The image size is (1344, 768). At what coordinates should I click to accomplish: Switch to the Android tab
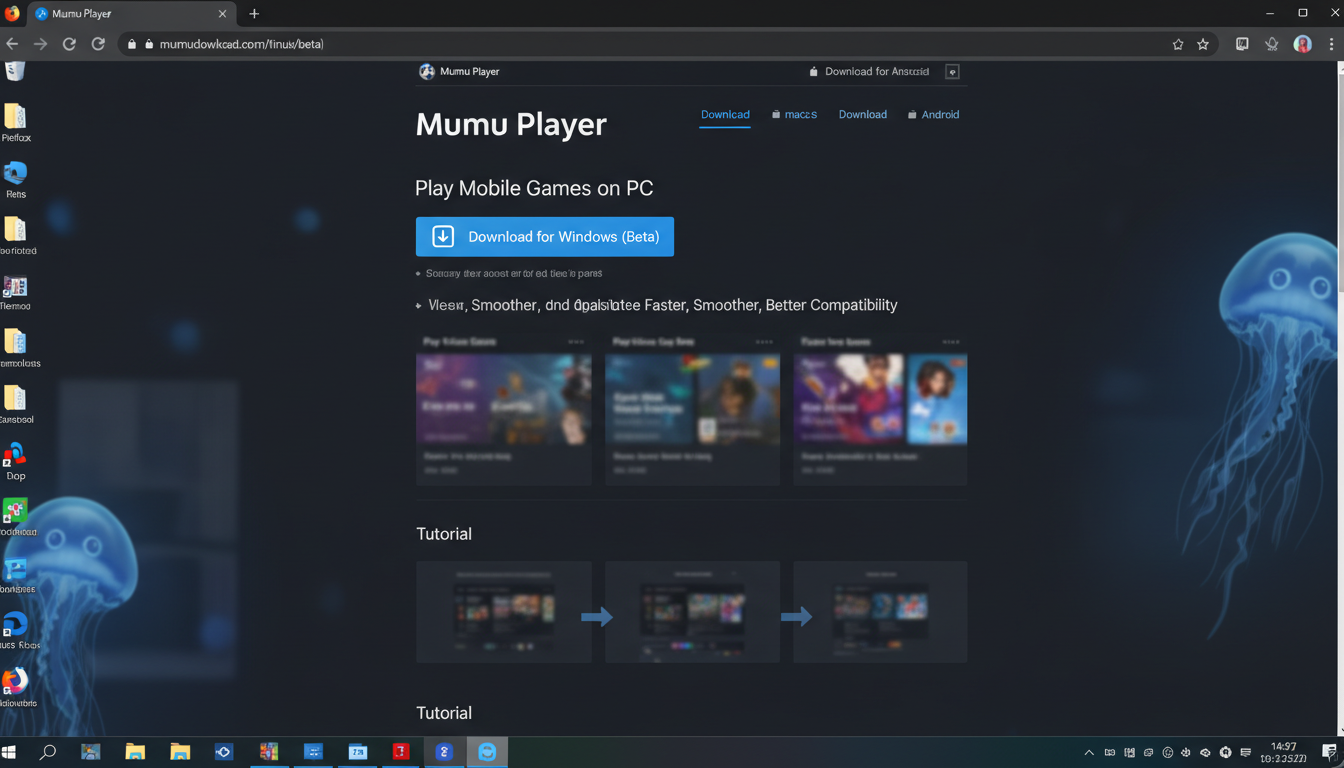(x=933, y=115)
